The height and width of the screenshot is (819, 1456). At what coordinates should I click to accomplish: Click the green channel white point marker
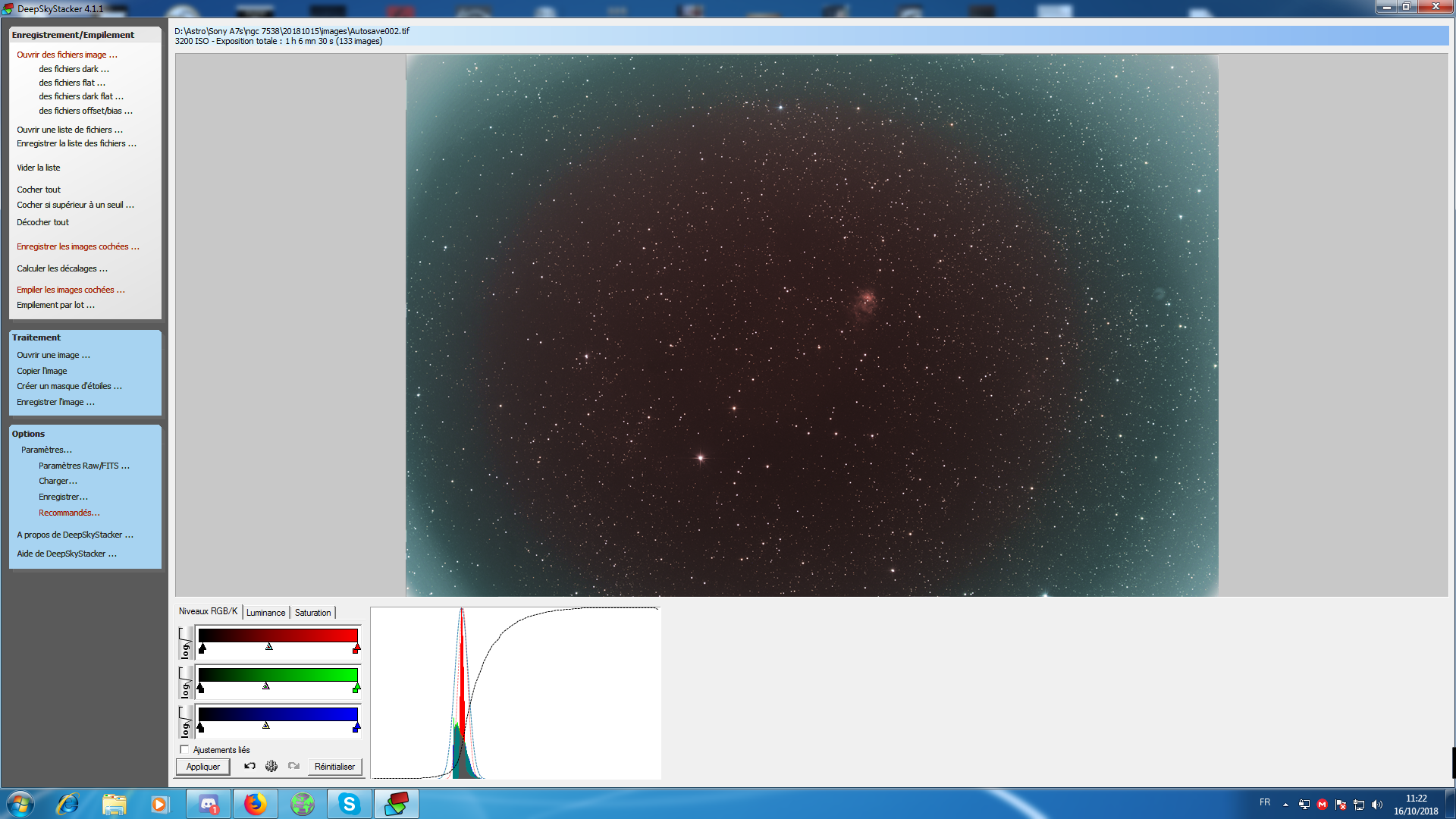(x=356, y=688)
